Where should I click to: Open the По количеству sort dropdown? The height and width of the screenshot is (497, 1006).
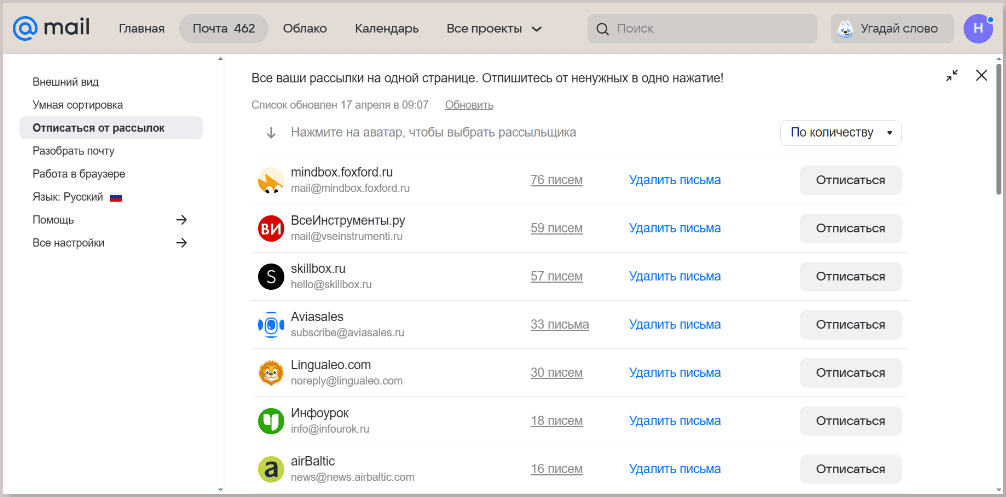(840, 133)
